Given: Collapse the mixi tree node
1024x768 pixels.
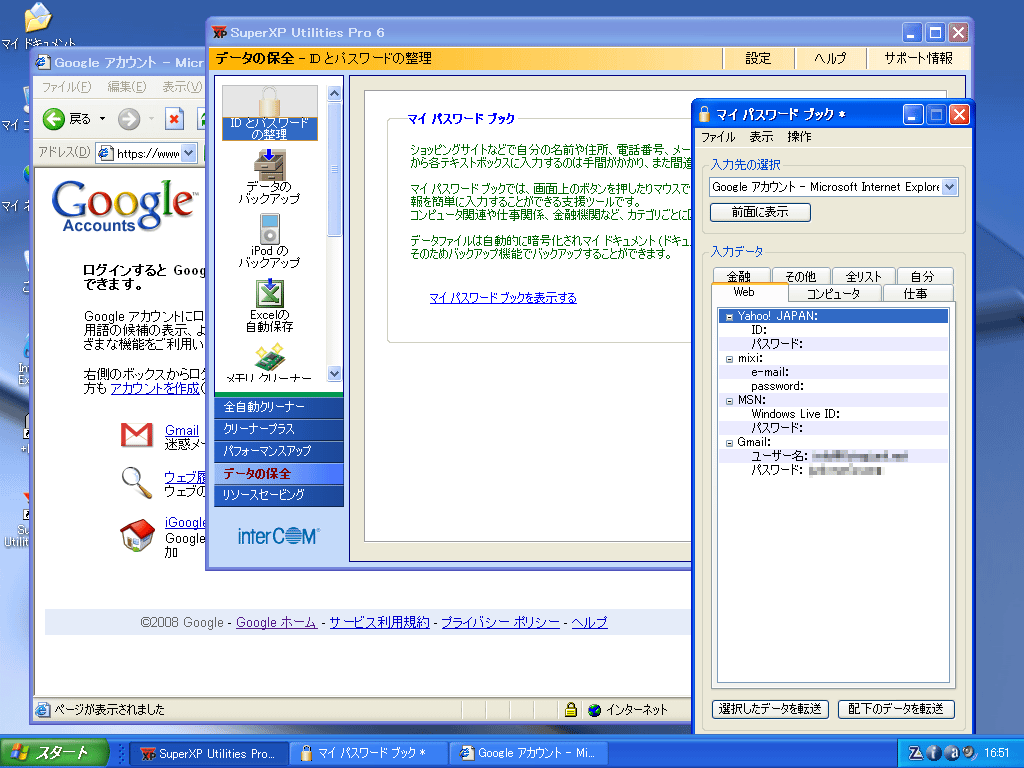Looking at the screenshot, I should 729,359.
